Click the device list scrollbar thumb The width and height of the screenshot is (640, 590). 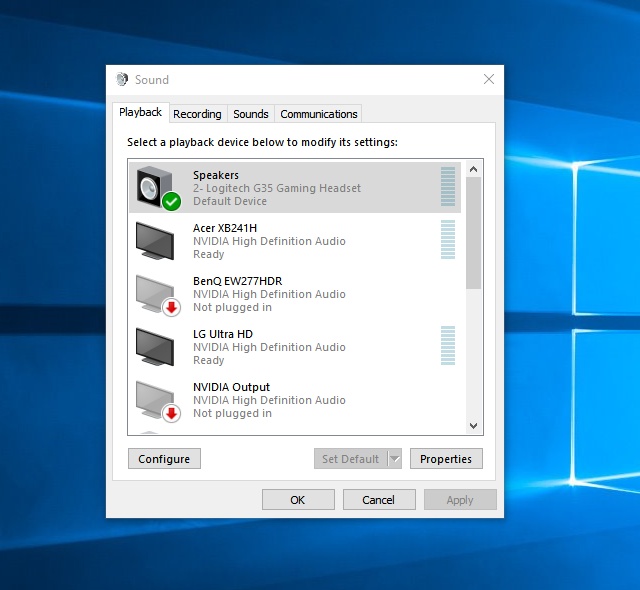tap(473, 233)
